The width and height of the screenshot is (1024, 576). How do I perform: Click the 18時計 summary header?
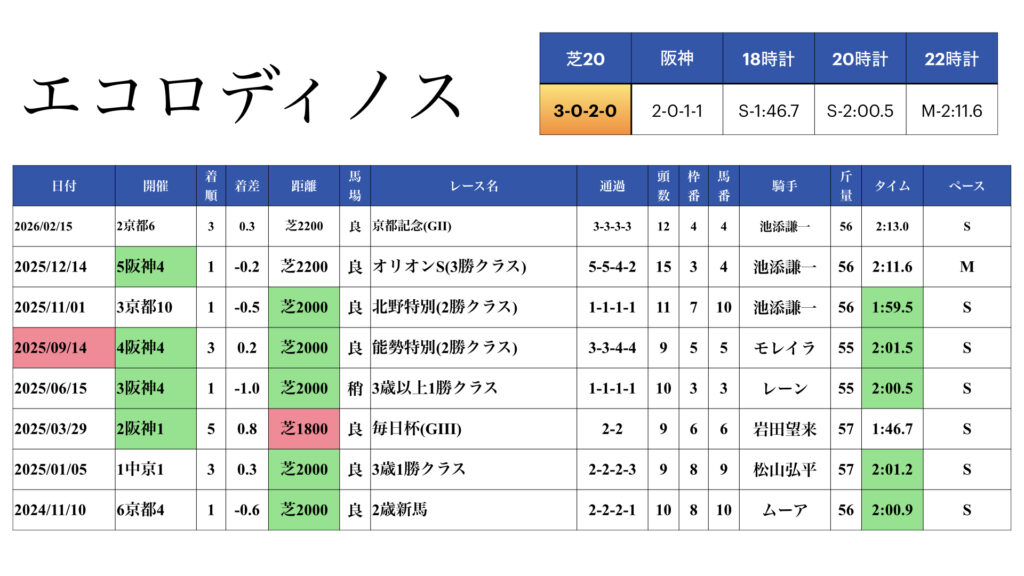tap(768, 59)
